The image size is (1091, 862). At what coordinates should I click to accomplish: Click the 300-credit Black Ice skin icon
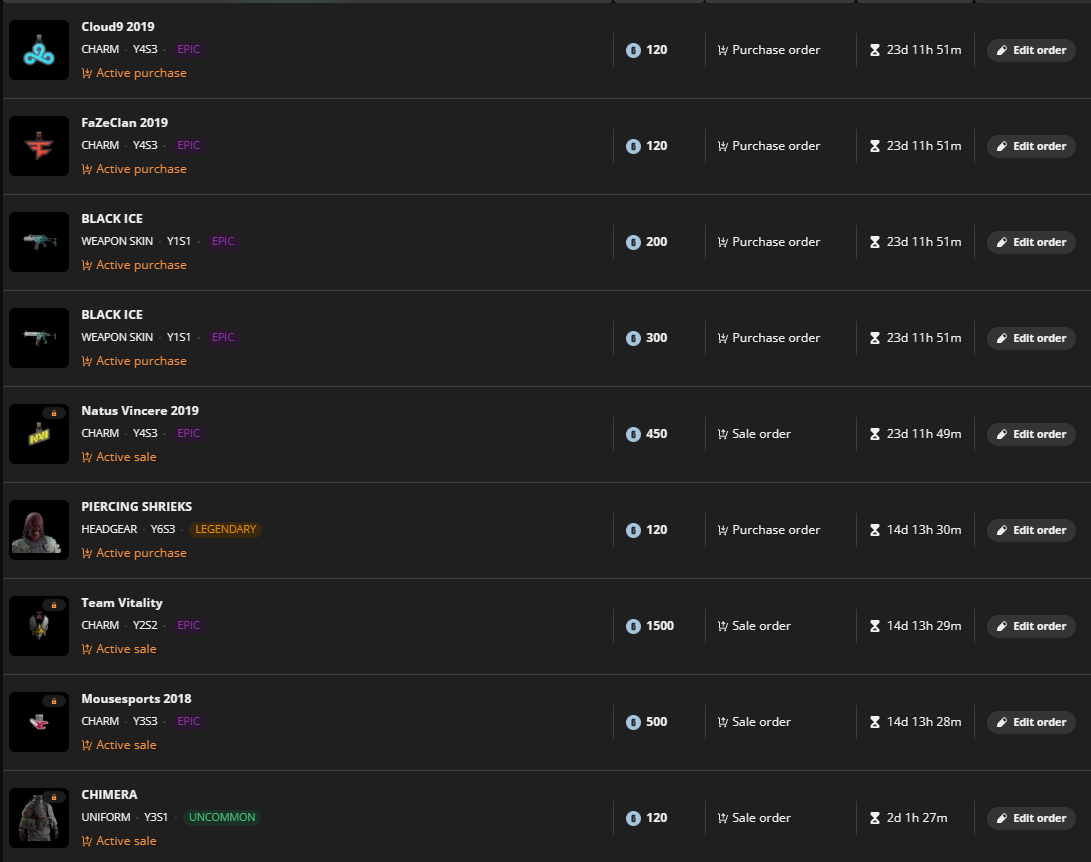[39, 338]
